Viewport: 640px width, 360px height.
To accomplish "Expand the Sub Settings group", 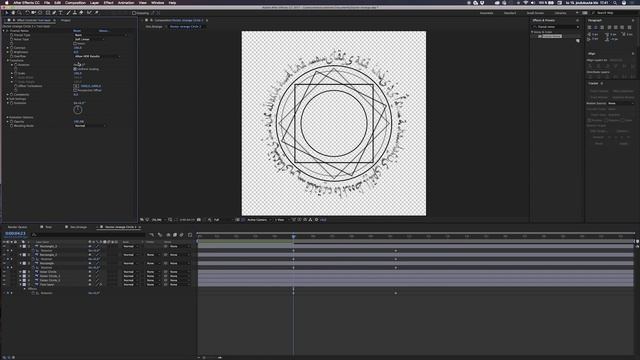I will (7, 99).
